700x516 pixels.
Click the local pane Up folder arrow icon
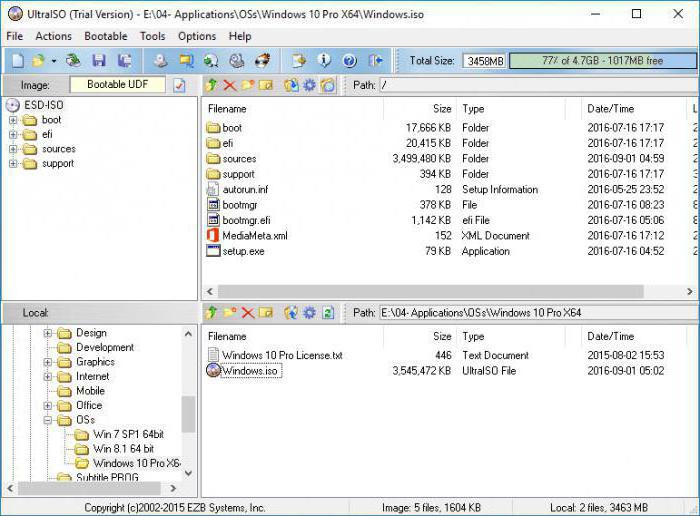[x=212, y=312]
